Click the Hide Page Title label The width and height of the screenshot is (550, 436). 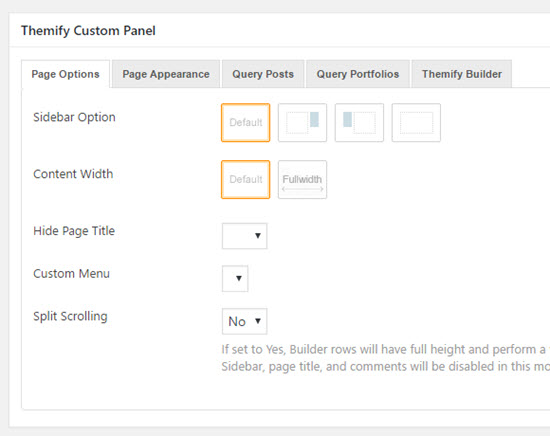[74, 231]
